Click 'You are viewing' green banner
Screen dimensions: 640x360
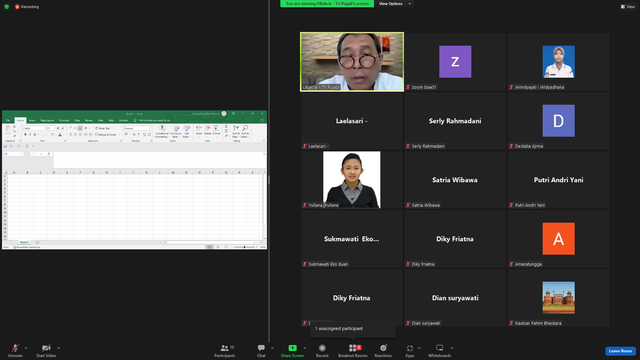pos(327,4)
